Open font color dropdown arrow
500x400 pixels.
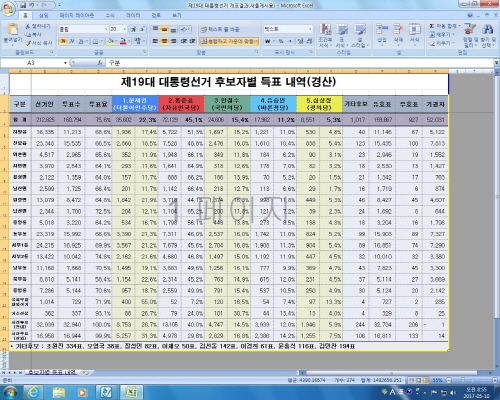(129, 41)
